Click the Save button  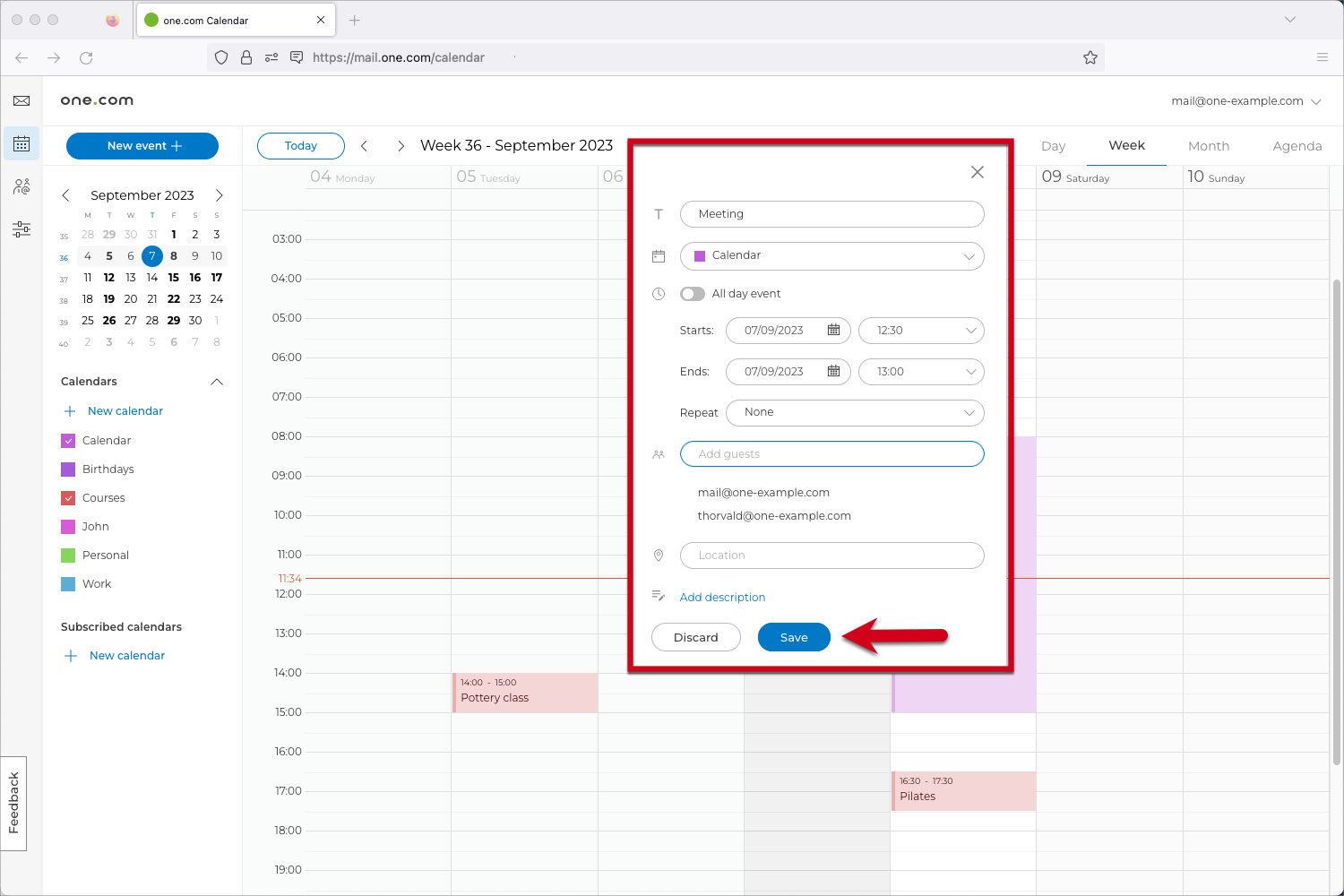coord(794,637)
